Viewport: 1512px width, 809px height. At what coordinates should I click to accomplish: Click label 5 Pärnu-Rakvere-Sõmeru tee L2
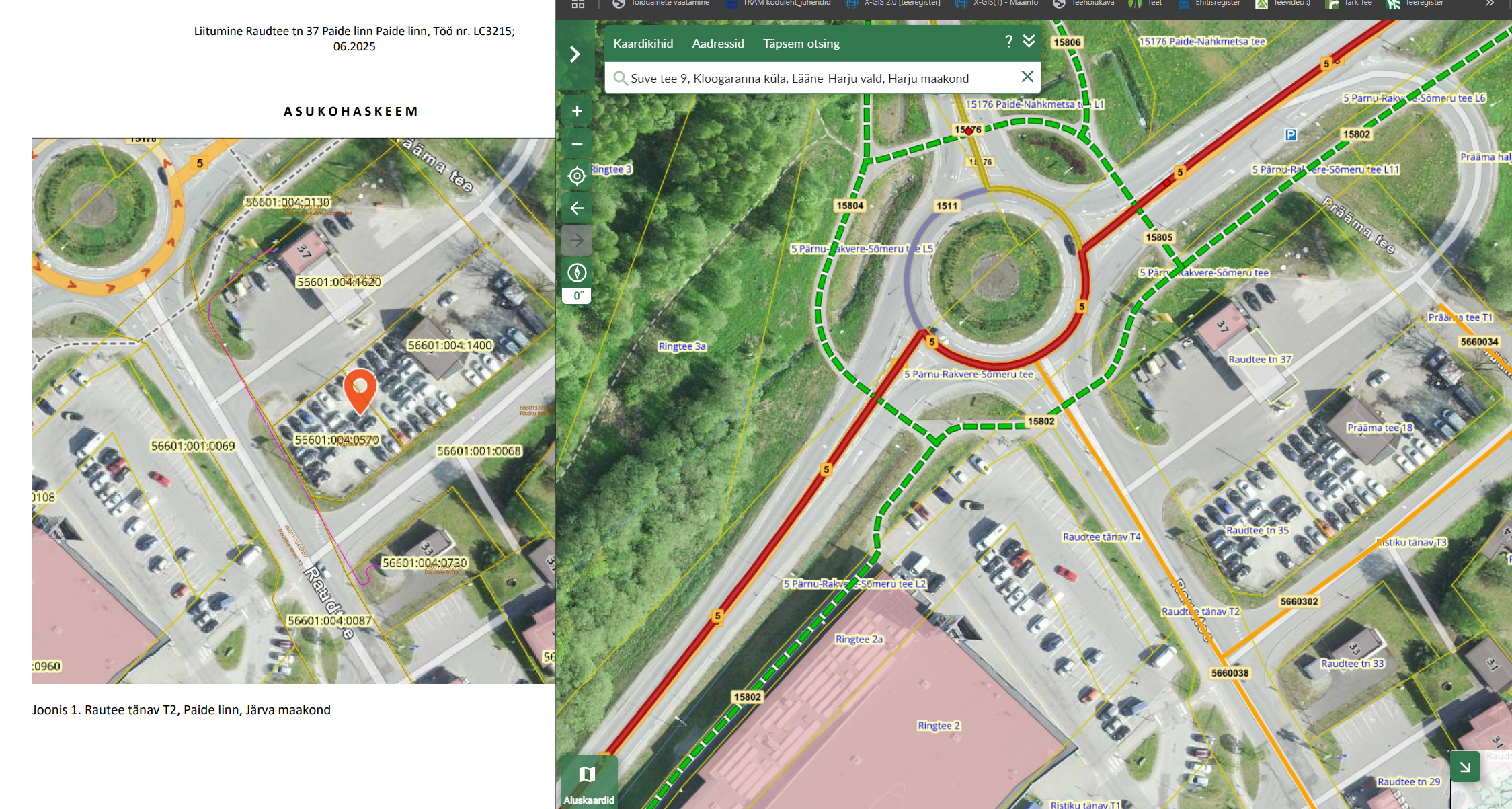[854, 584]
